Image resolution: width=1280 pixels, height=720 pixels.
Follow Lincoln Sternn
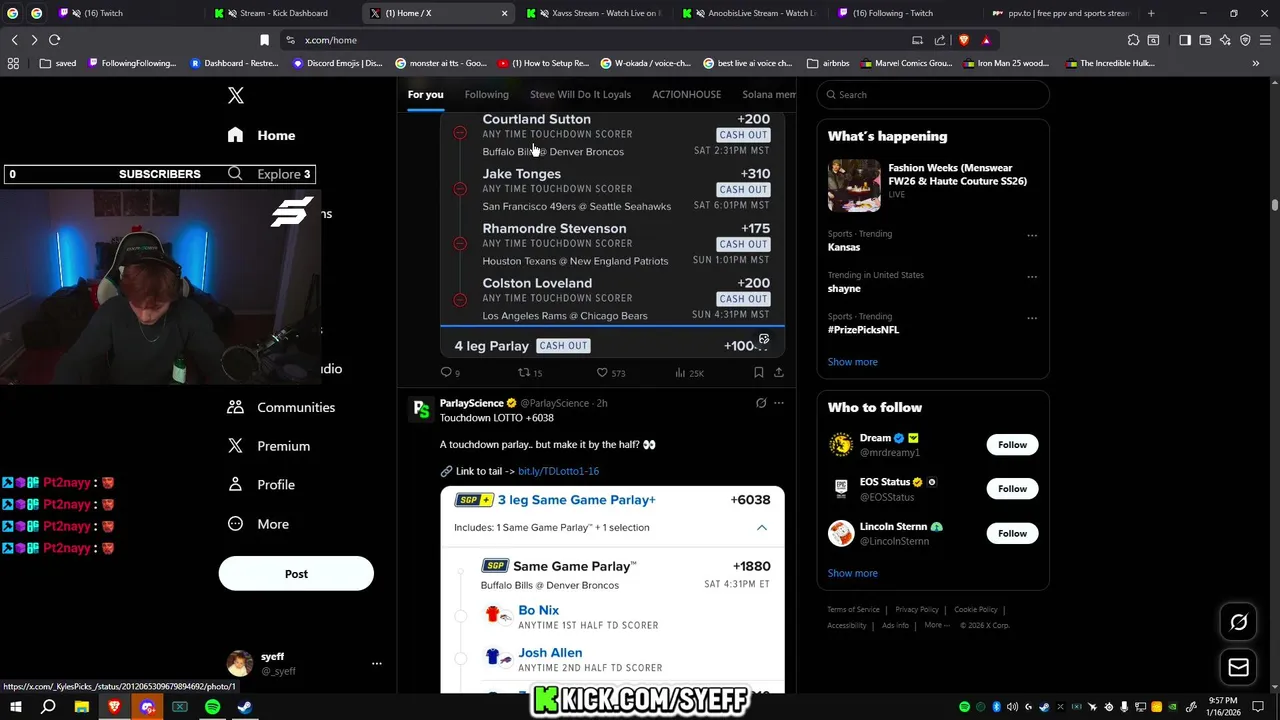pyautogui.click(x=1012, y=533)
